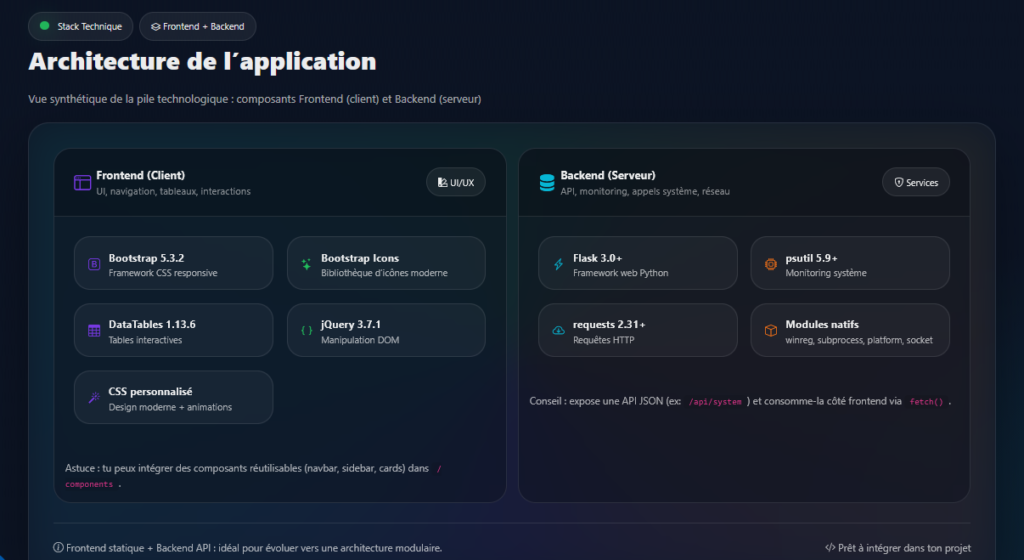Click the Bootstrap Icons sparkle icon
1024x560 pixels.
tap(306, 264)
